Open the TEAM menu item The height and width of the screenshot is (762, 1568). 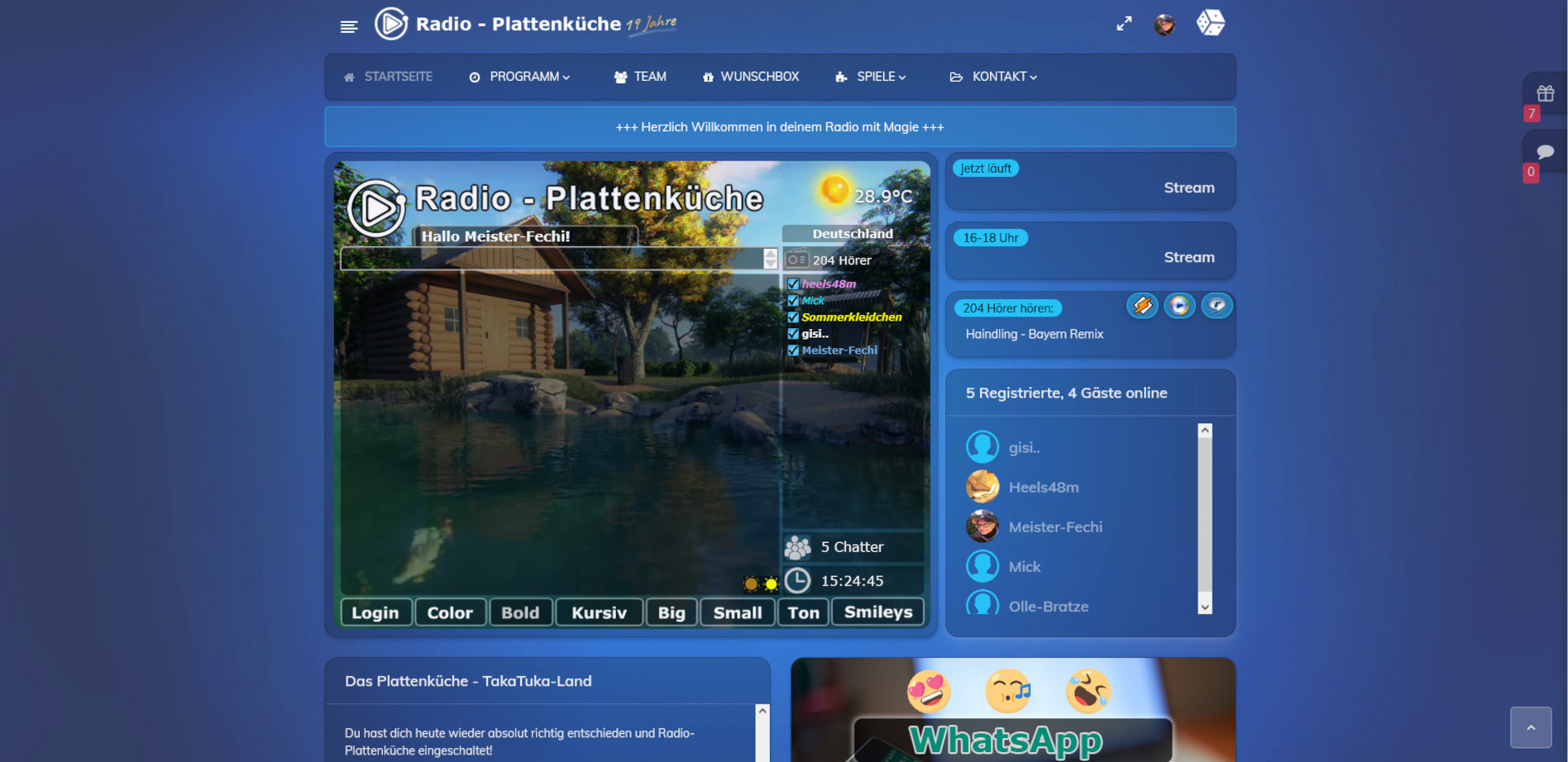pyautogui.click(x=640, y=77)
